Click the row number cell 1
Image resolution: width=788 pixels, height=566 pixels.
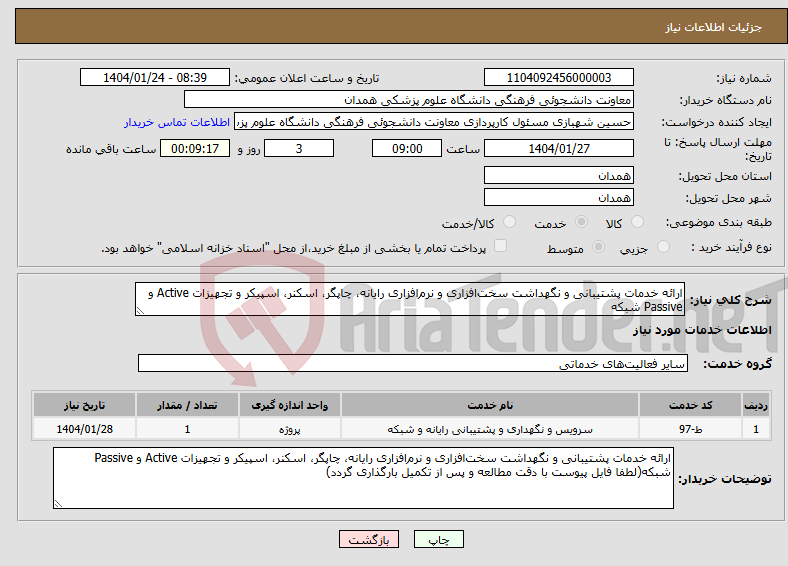[756, 429]
